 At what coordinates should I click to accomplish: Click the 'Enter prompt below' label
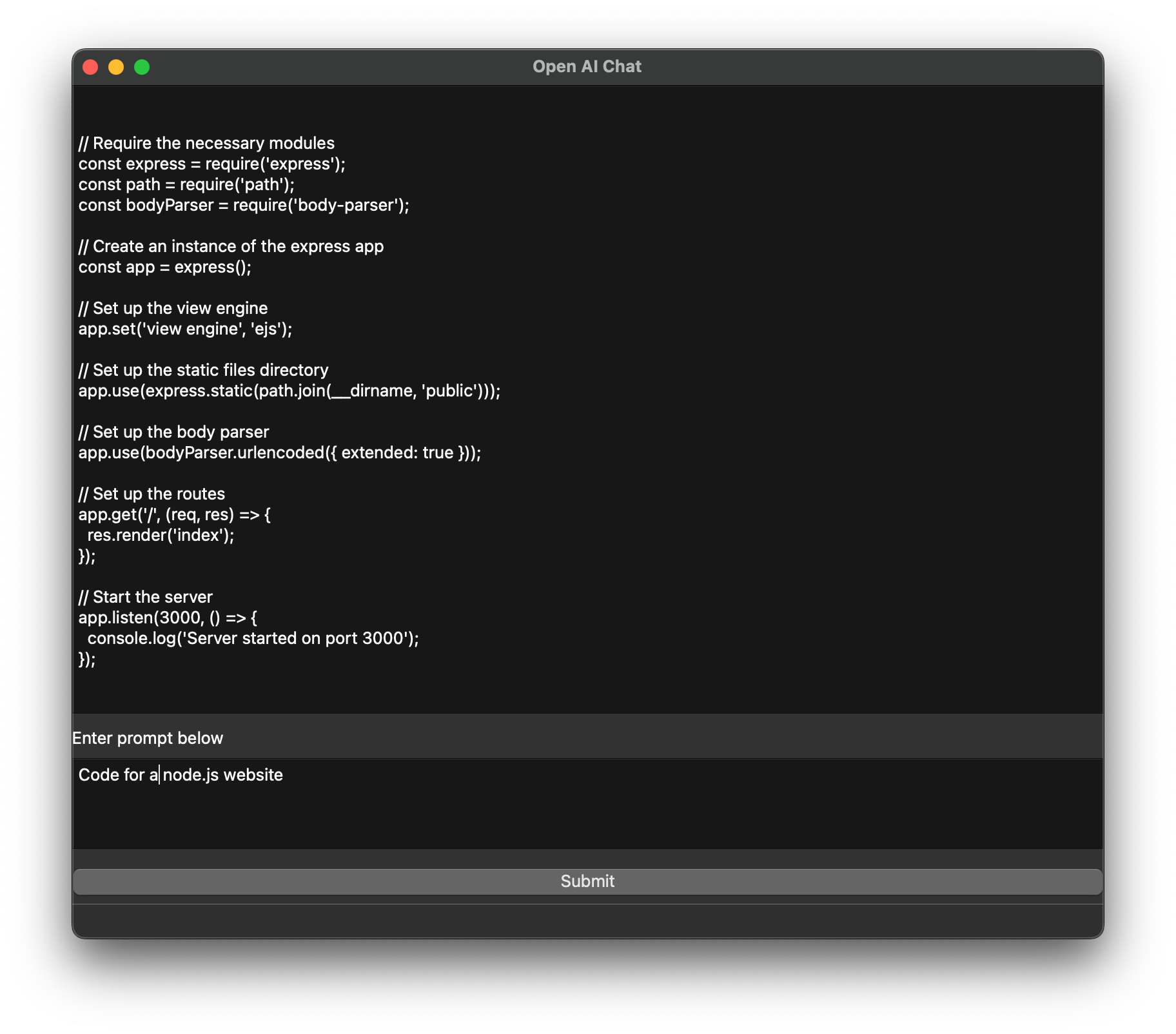coord(148,737)
